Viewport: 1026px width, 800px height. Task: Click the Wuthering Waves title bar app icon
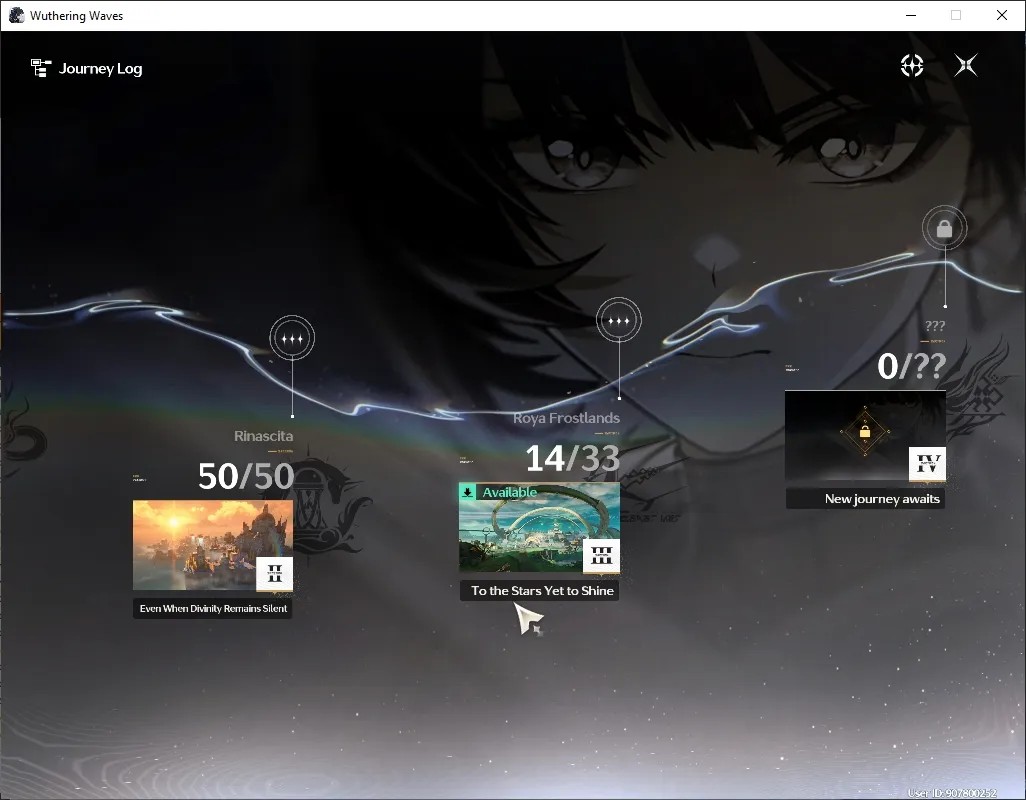click(16, 15)
